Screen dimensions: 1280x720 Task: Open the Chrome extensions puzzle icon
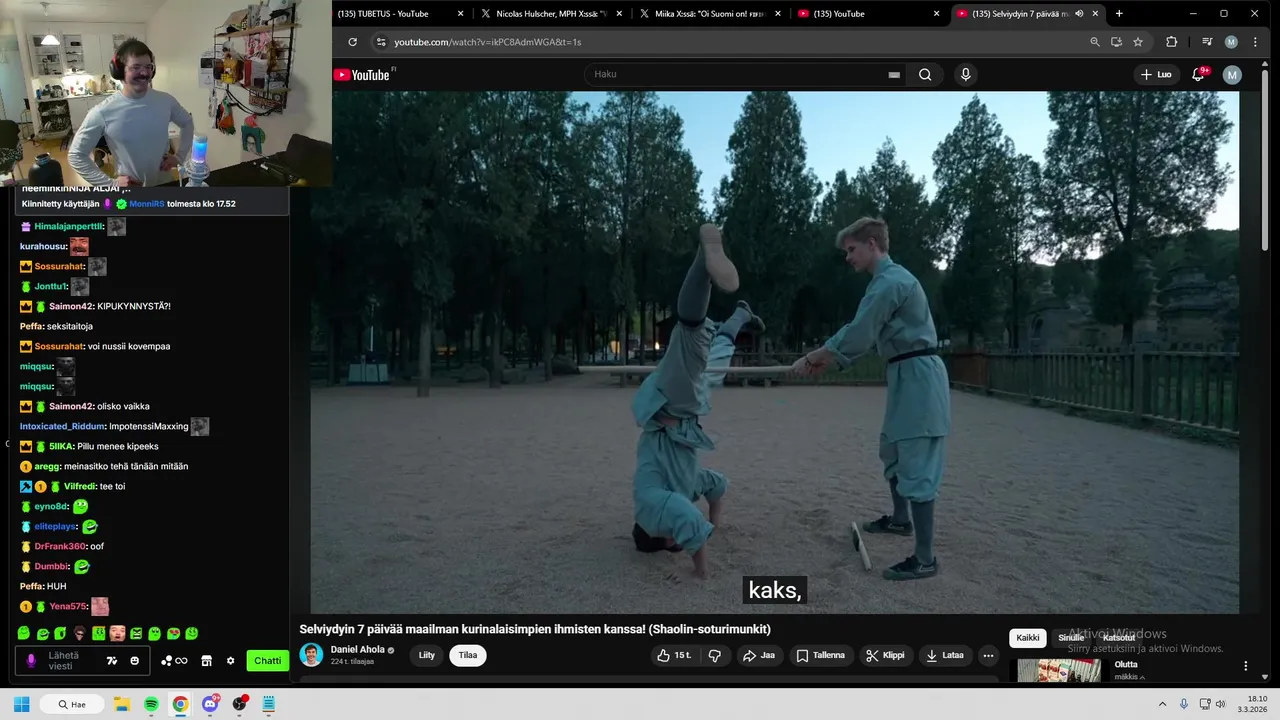tap(1171, 42)
